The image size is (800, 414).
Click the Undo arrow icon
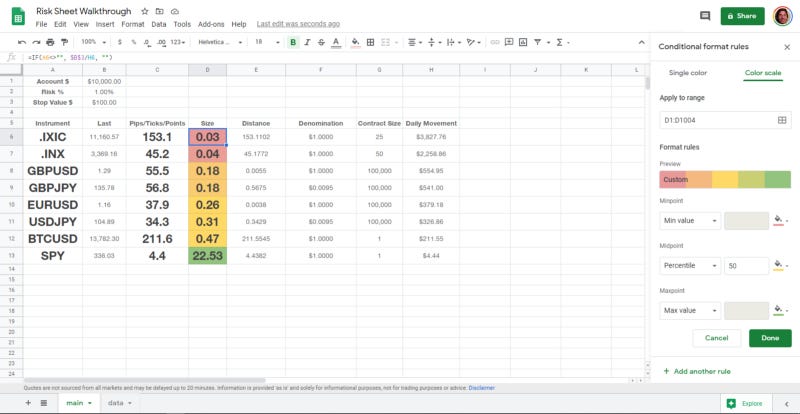[x=21, y=42]
